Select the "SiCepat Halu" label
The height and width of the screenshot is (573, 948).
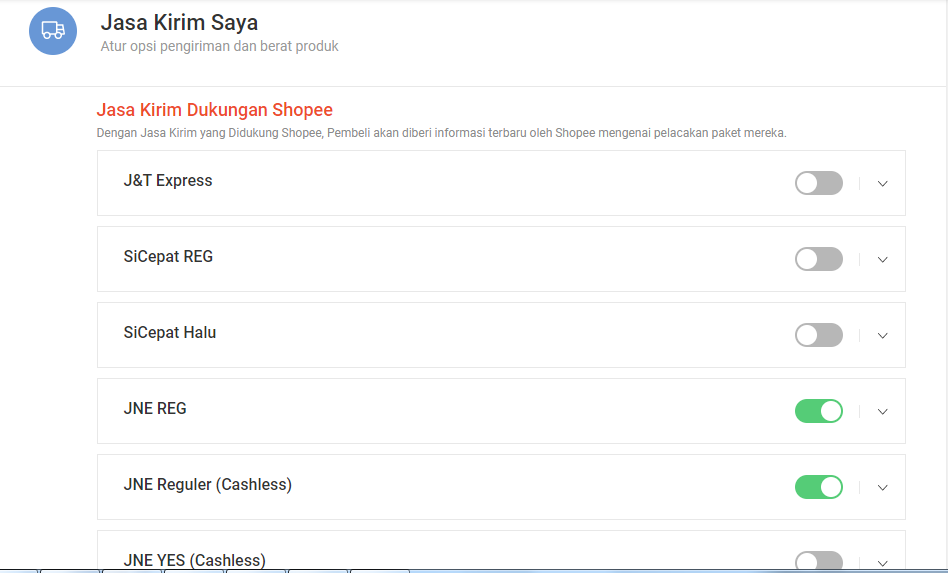170,332
